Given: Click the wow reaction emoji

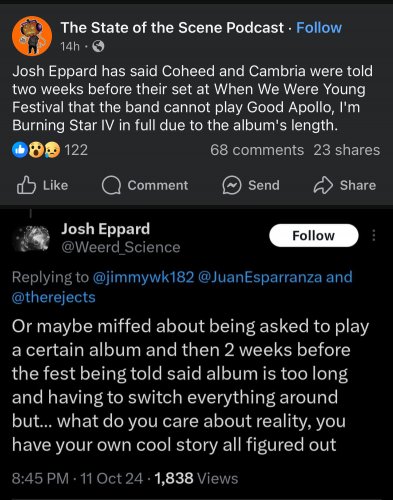Looking at the screenshot, I should [x=36, y=150].
